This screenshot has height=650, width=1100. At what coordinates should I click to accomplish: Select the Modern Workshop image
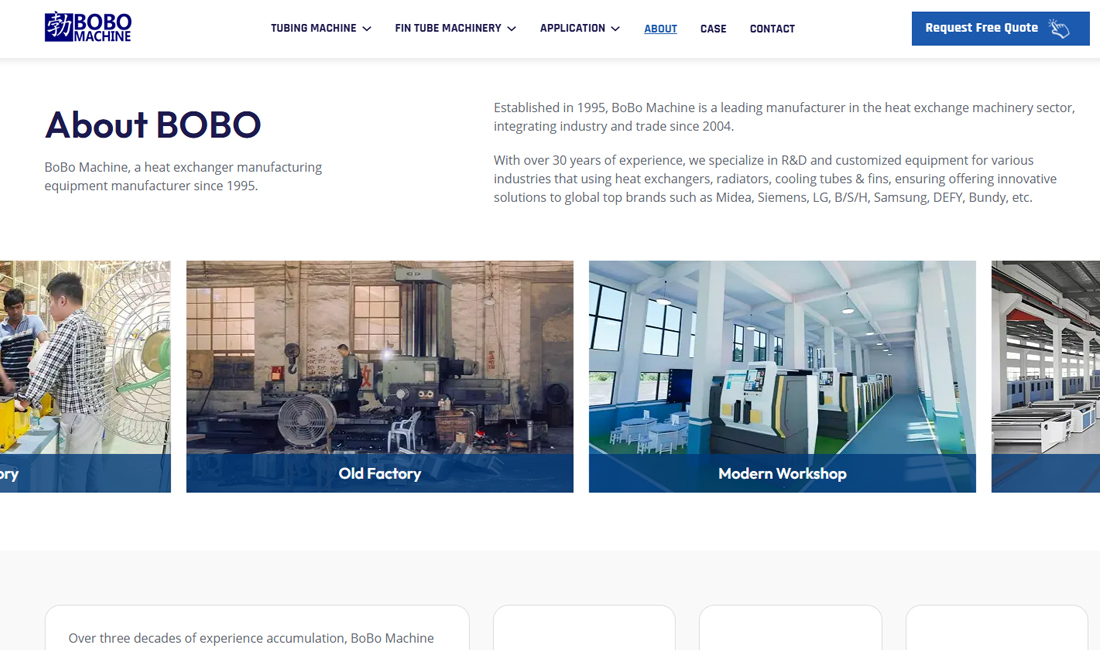click(782, 358)
